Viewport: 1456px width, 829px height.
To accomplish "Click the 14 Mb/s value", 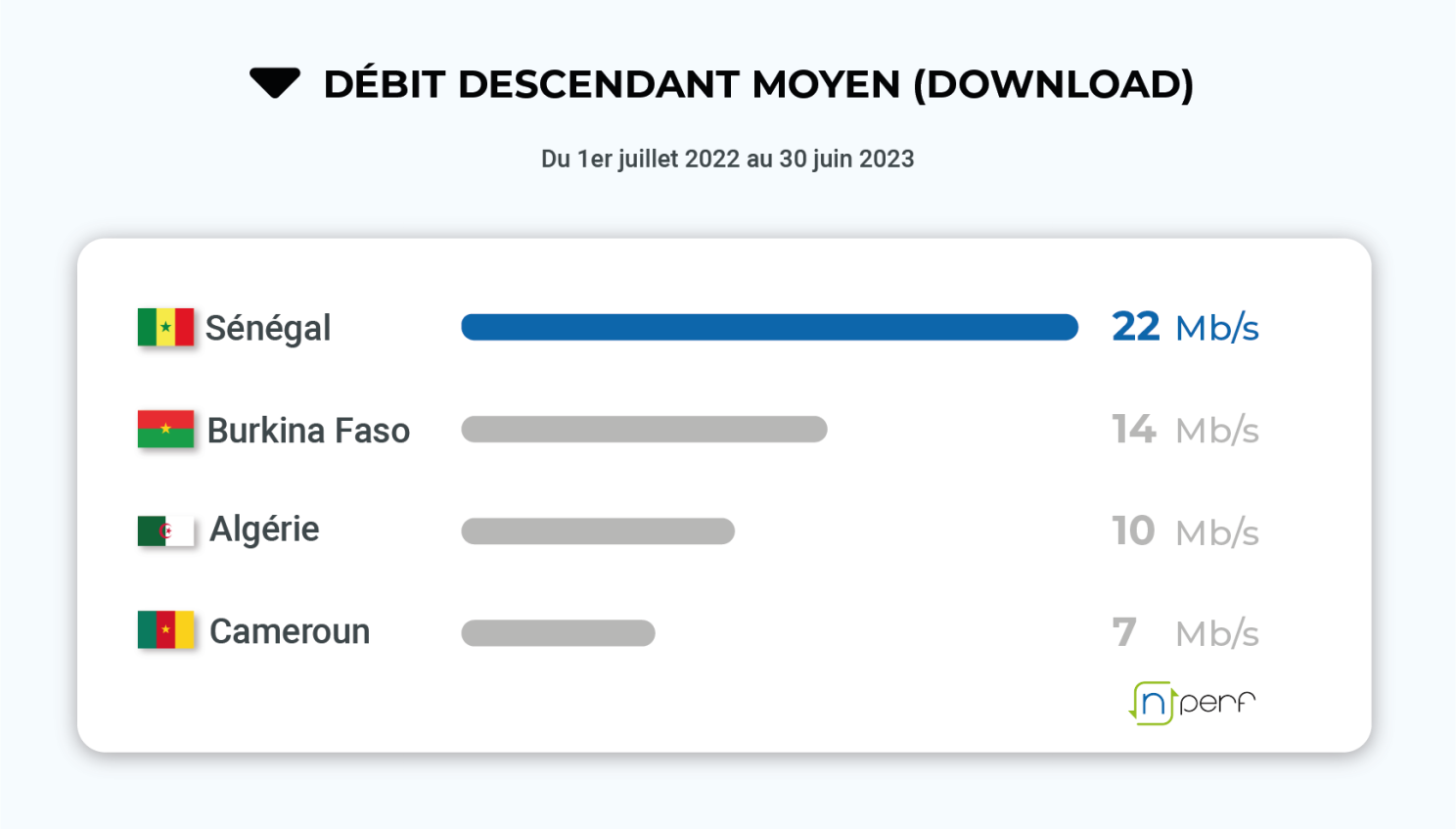I will coord(1185,430).
